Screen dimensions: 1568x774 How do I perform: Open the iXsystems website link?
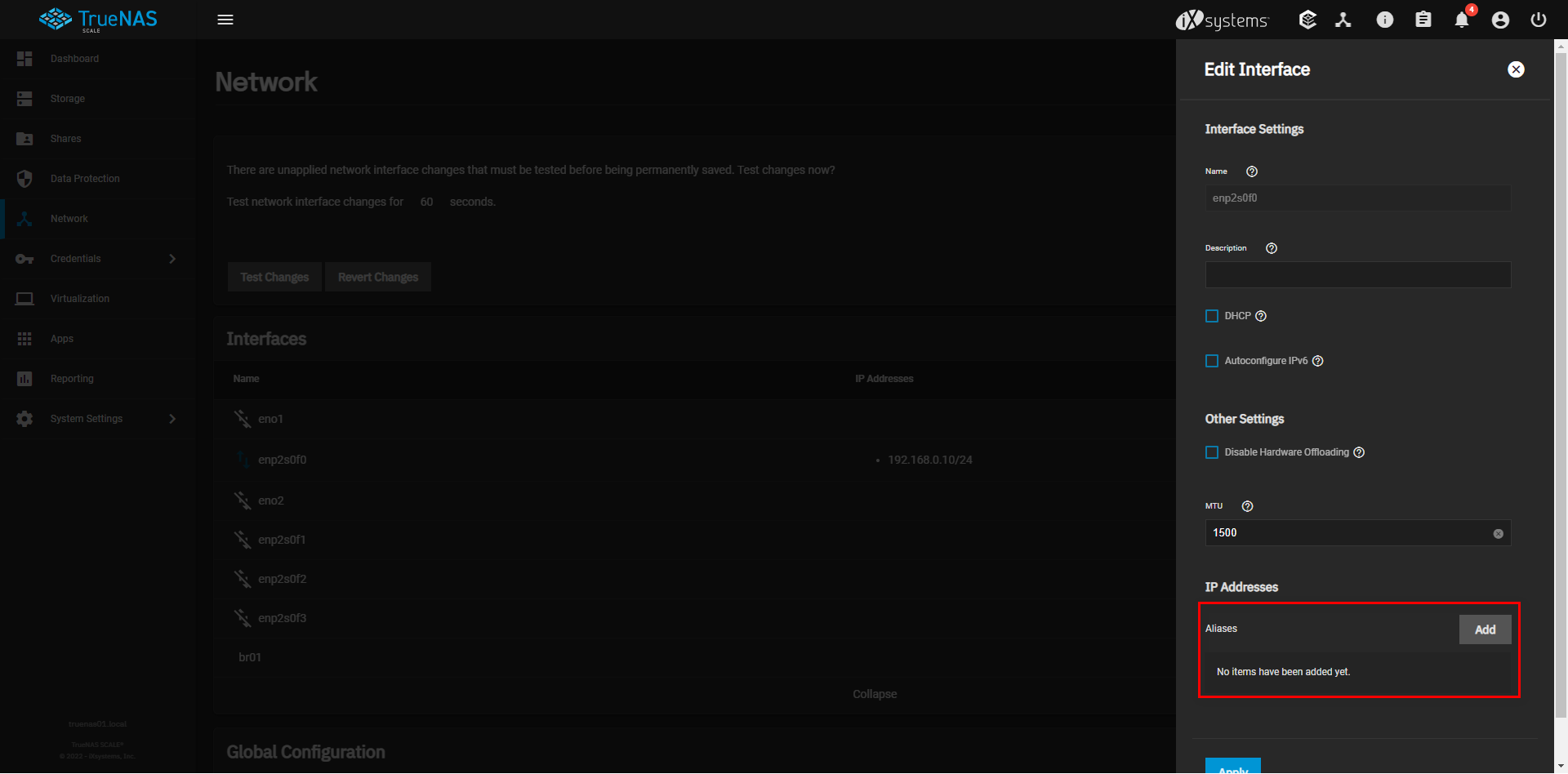[x=1222, y=20]
